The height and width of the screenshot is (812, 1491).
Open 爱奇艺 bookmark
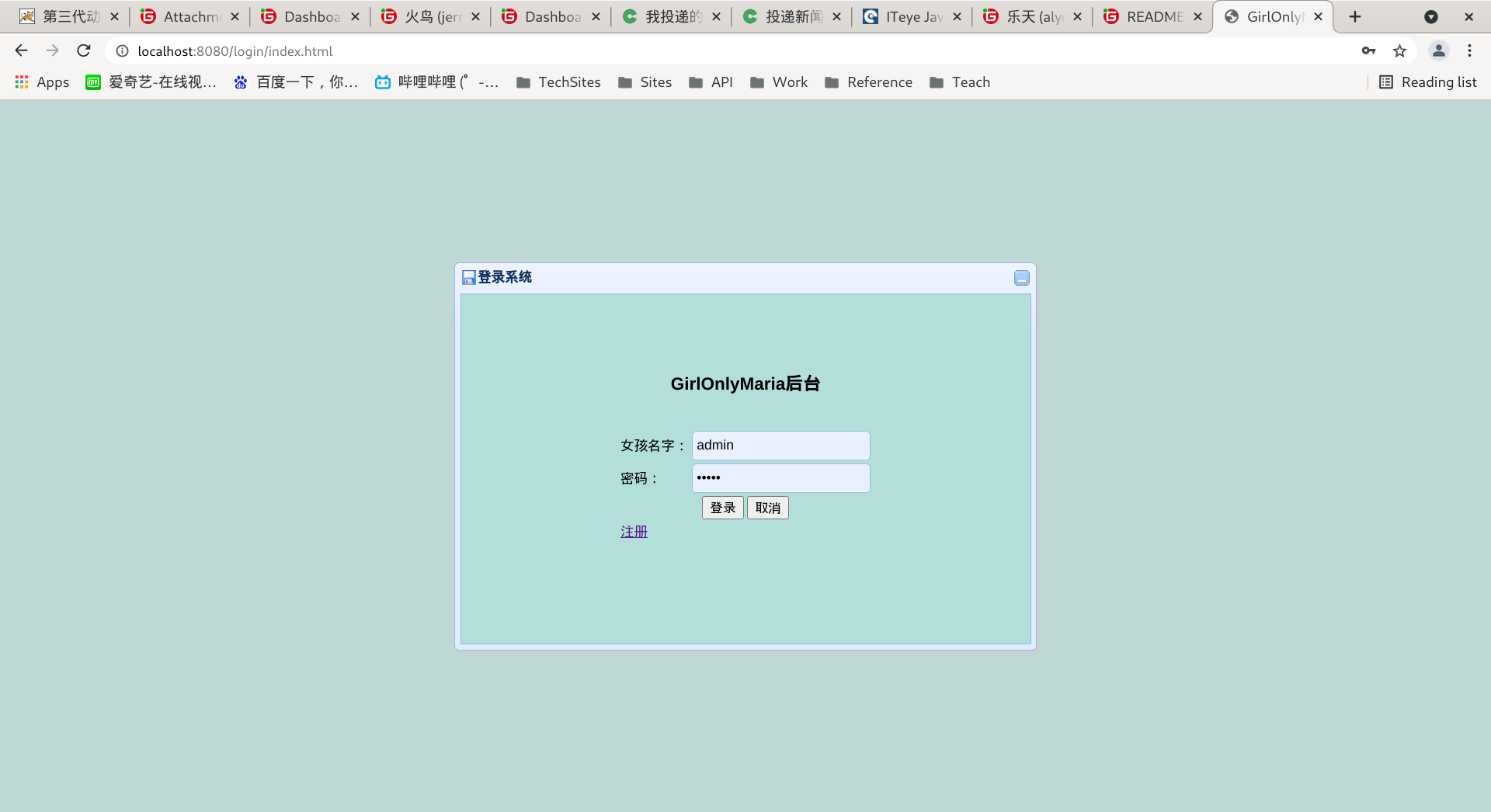tap(151, 82)
